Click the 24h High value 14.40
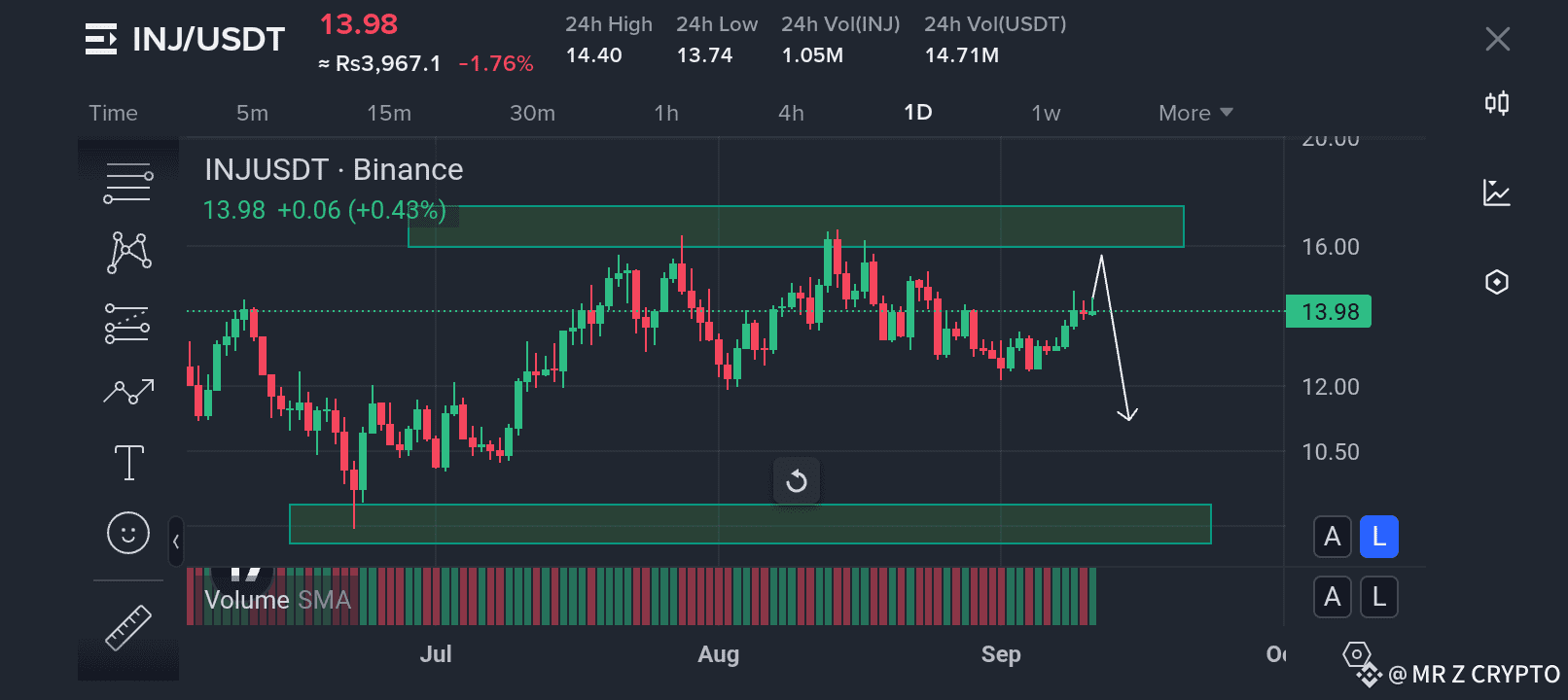The width and height of the screenshot is (1568, 700). tap(594, 55)
